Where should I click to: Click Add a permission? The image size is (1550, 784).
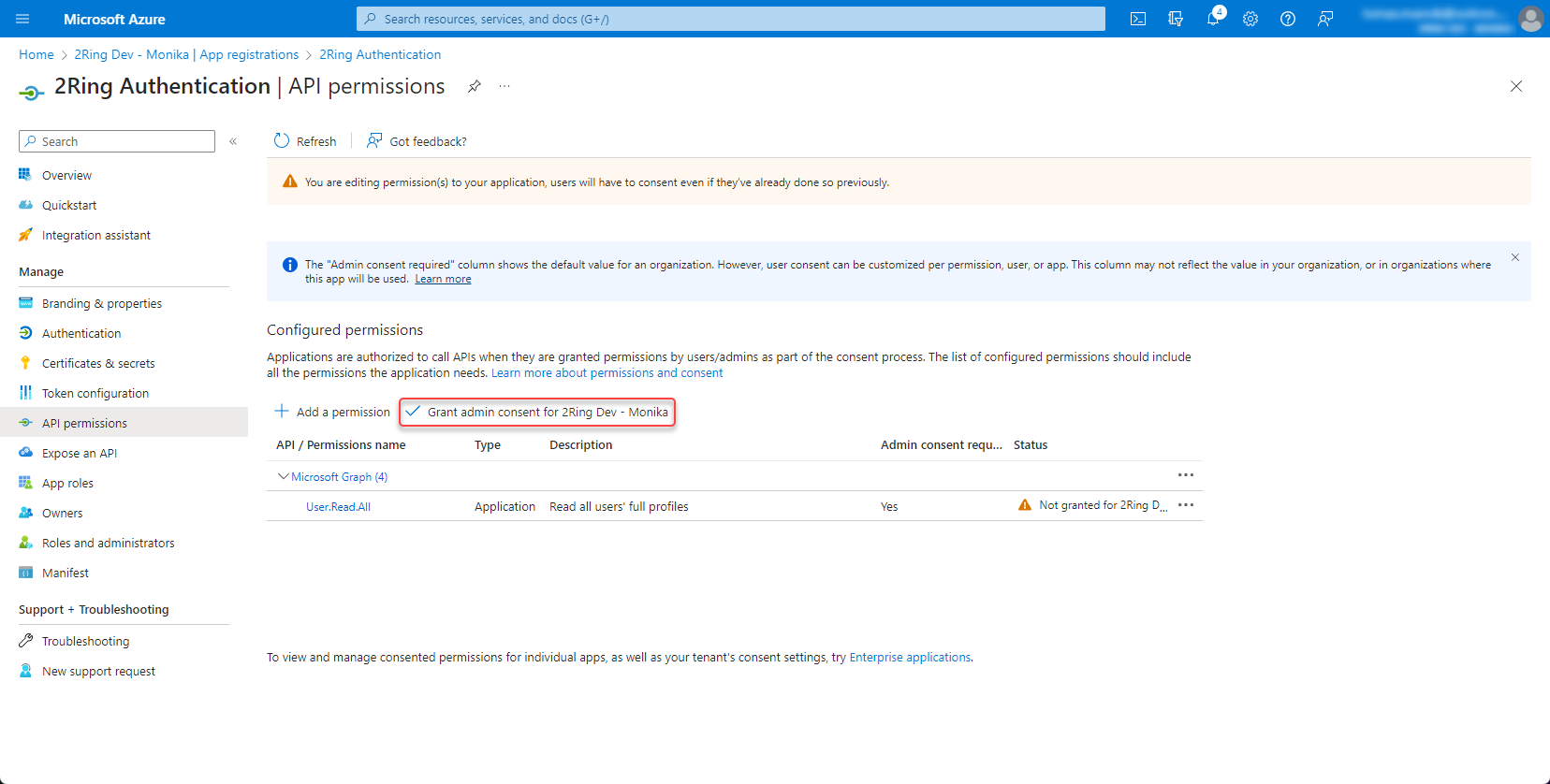[332, 412]
